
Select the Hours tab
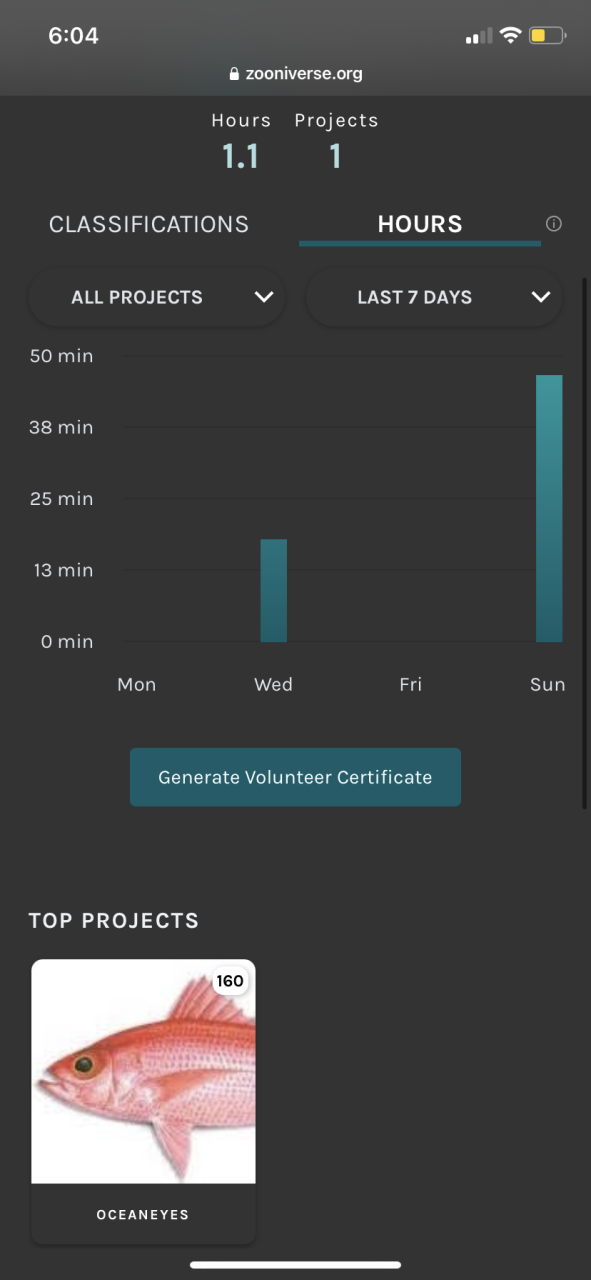click(x=420, y=224)
